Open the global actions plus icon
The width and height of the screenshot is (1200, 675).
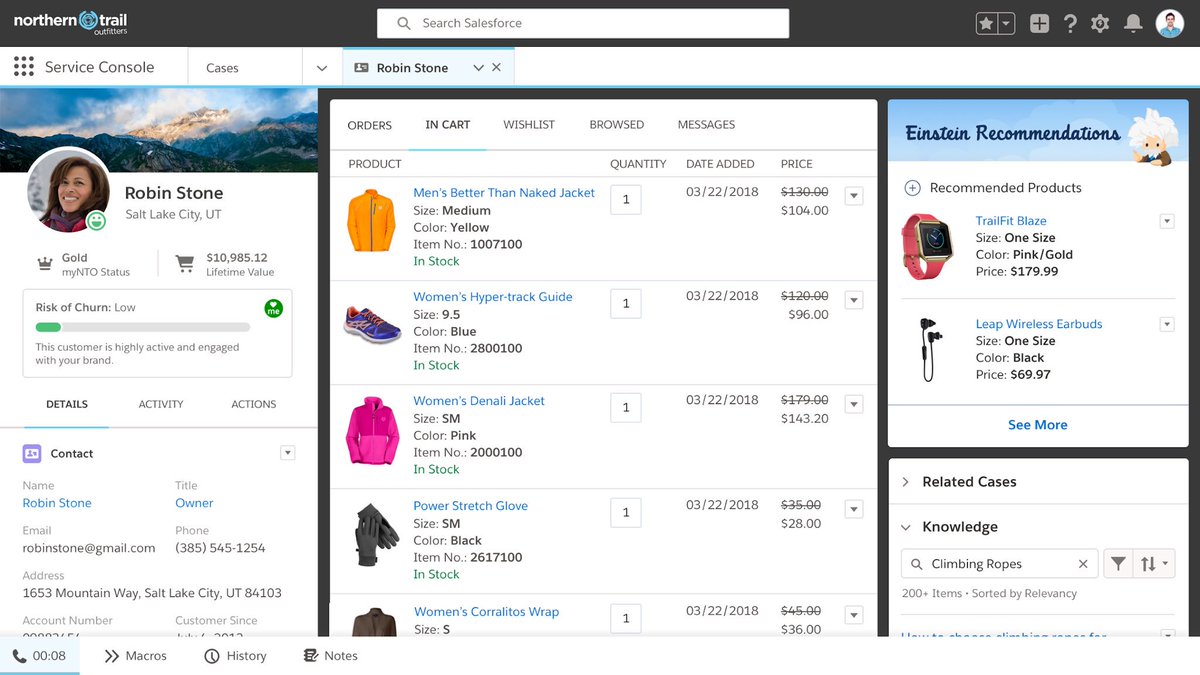[1039, 23]
